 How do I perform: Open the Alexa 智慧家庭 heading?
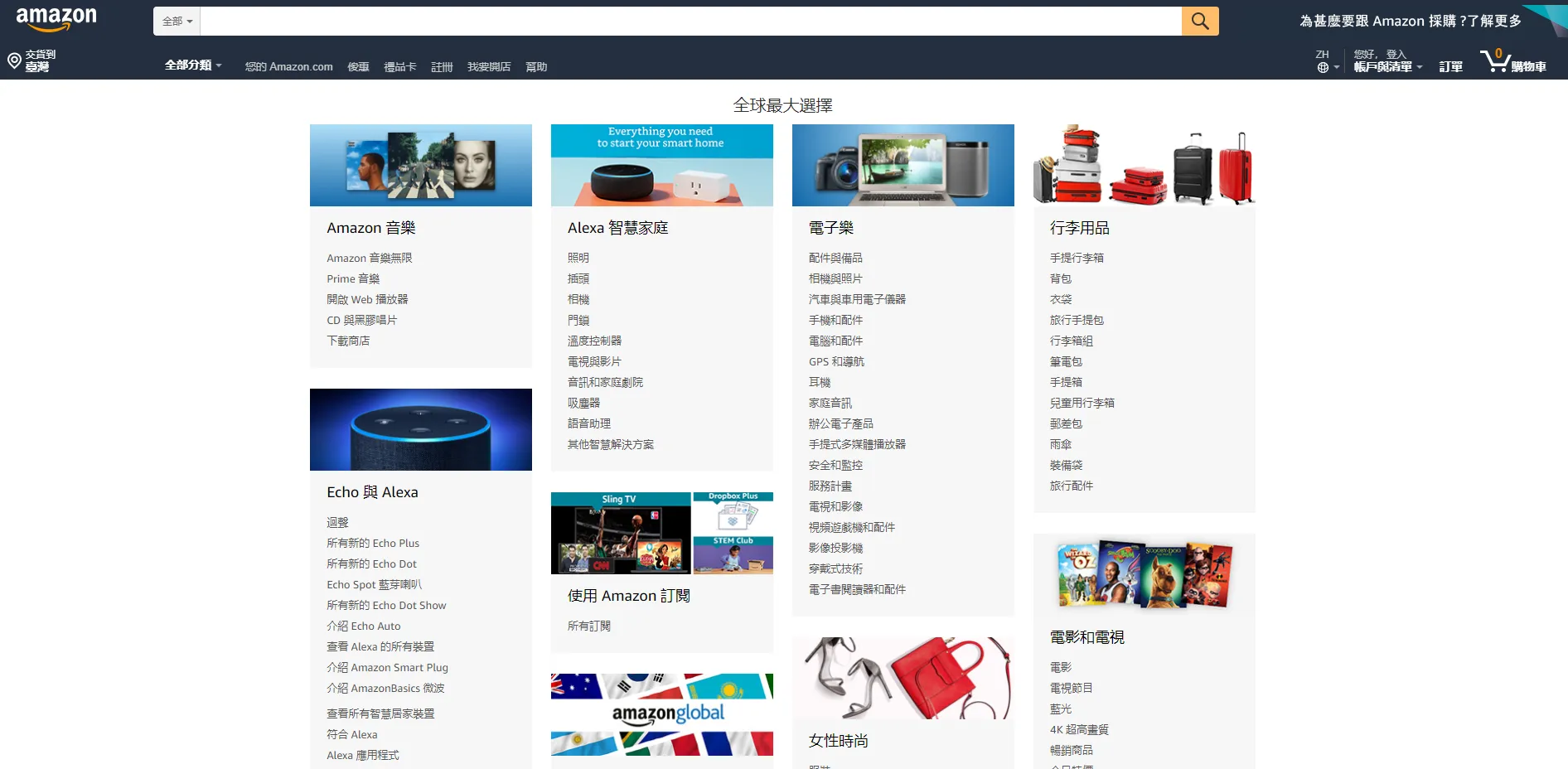click(x=618, y=228)
